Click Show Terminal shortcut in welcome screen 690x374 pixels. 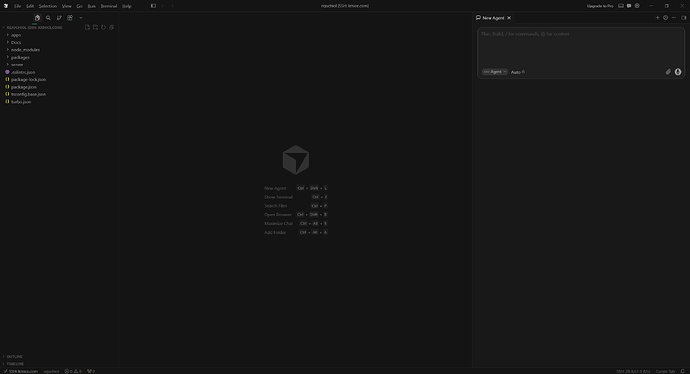pos(296,197)
